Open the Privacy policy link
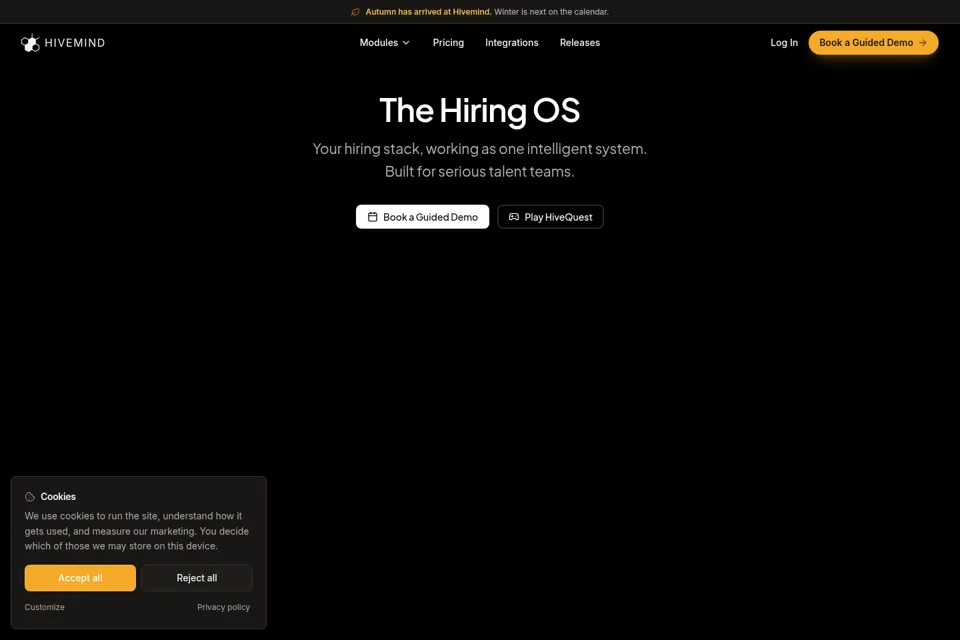This screenshot has height=640, width=960. (223, 607)
